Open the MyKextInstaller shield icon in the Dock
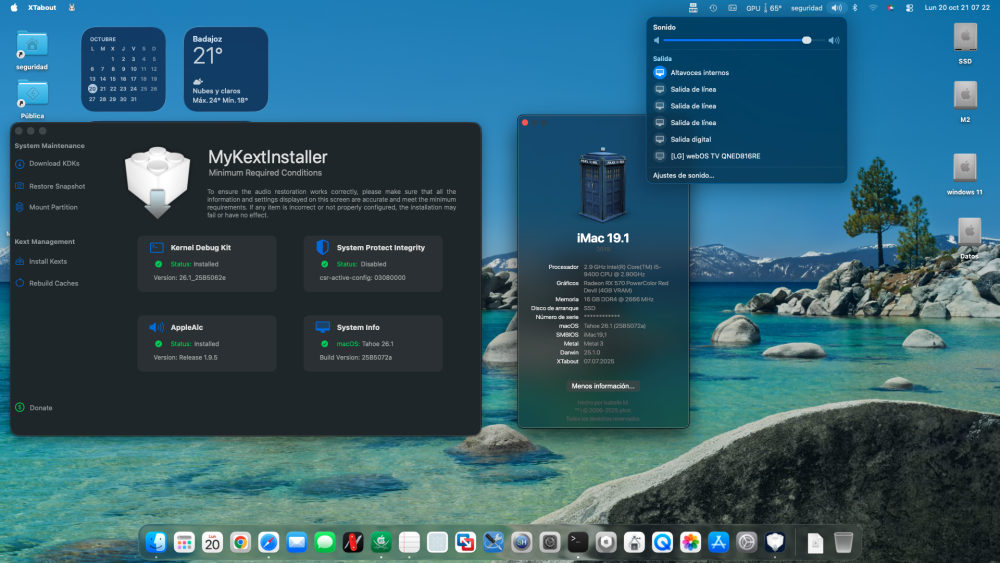The height and width of the screenshot is (563, 1000). [775, 542]
